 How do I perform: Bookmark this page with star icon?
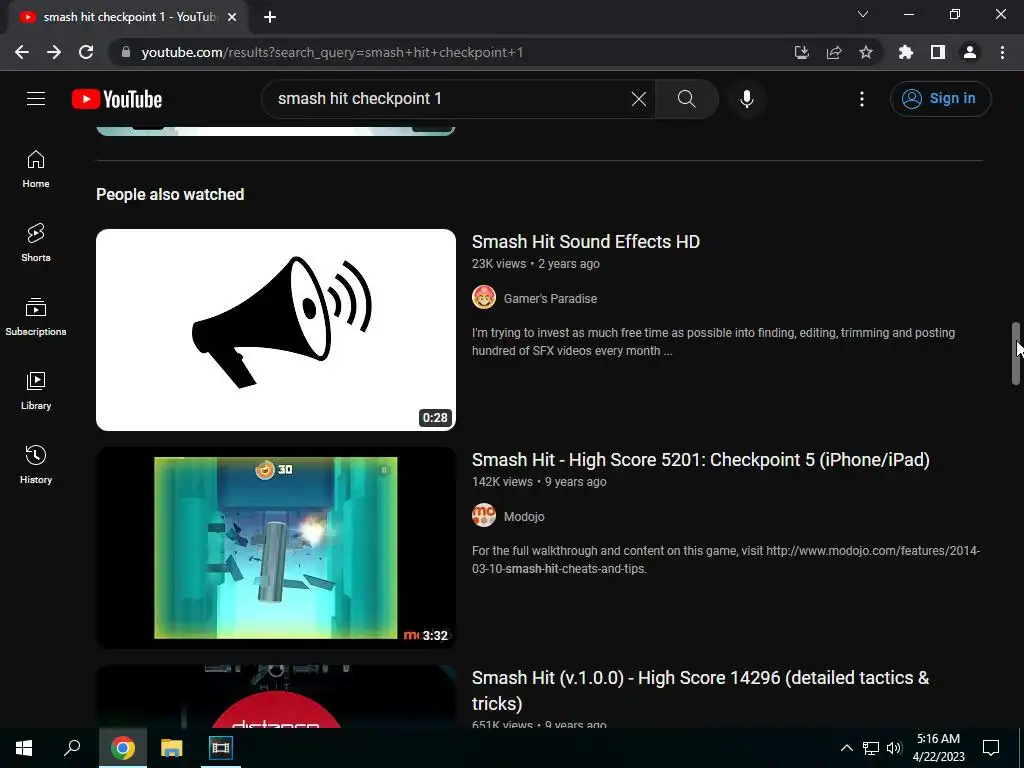[x=866, y=52]
